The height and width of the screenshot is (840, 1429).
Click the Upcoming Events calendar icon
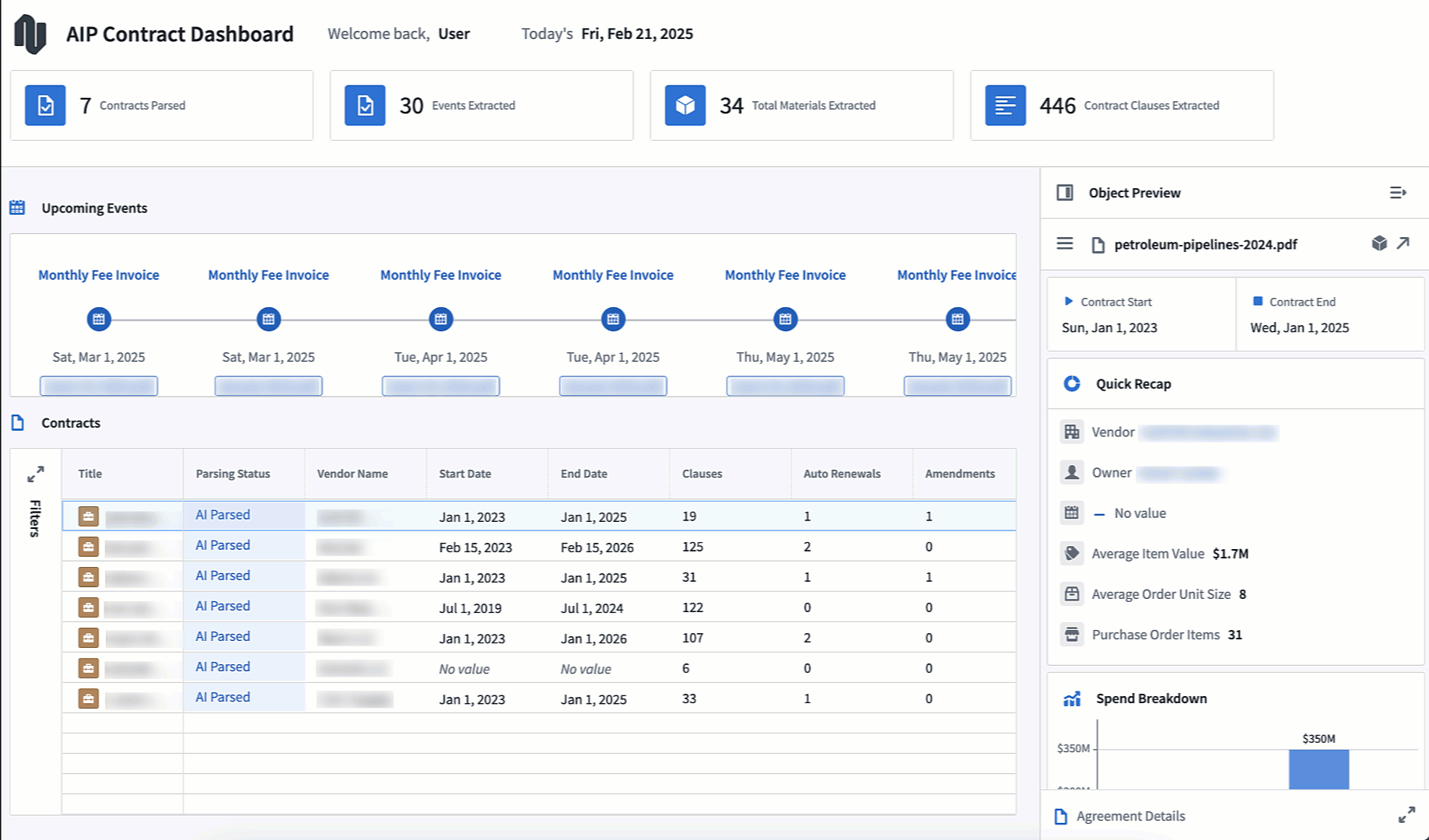coord(17,208)
